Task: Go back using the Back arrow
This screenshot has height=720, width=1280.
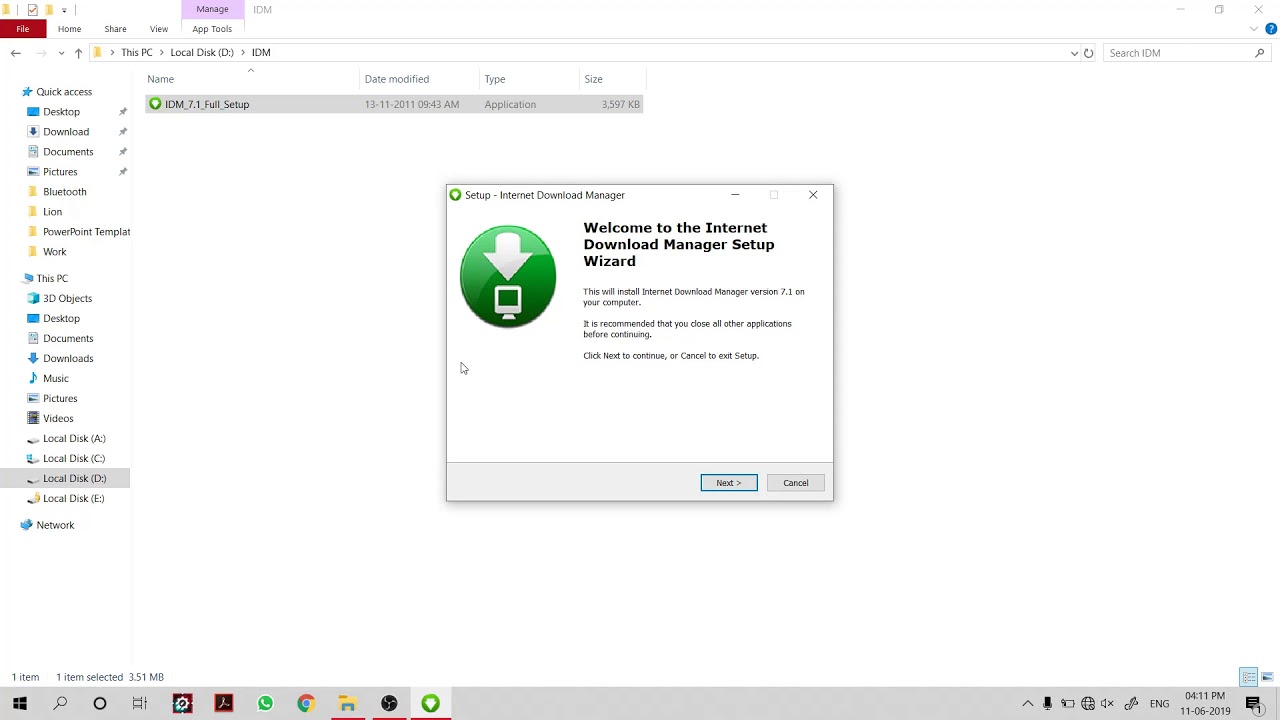Action: click(16, 53)
